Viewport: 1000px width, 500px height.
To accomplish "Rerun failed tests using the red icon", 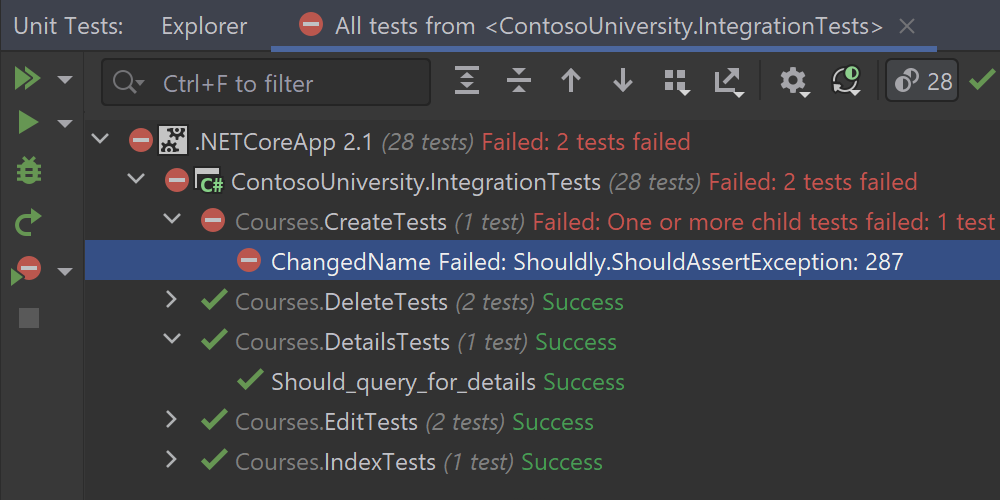I will pyautogui.click(x=28, y=270).
